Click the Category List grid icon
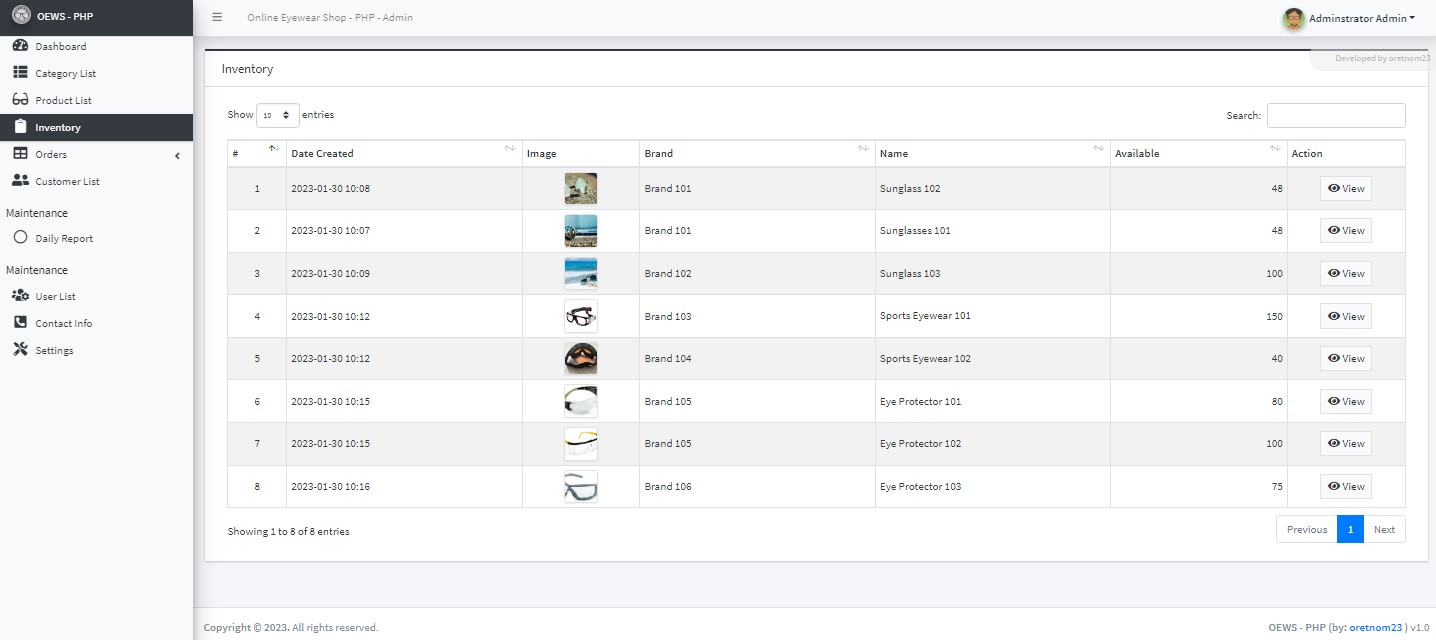The height and width of the screenshot is (640, 1436). pos(20,73)
